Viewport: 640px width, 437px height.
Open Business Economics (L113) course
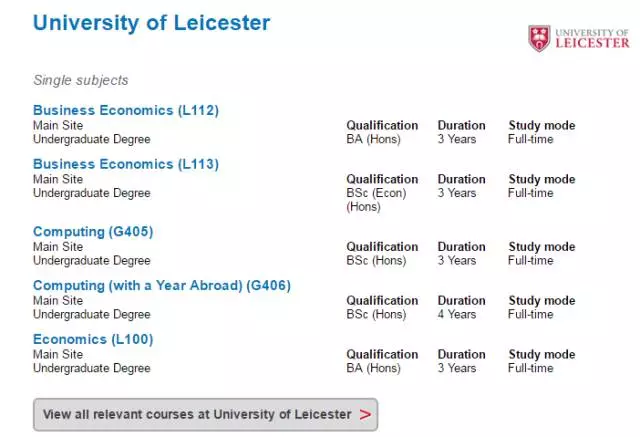coord(126,164)
